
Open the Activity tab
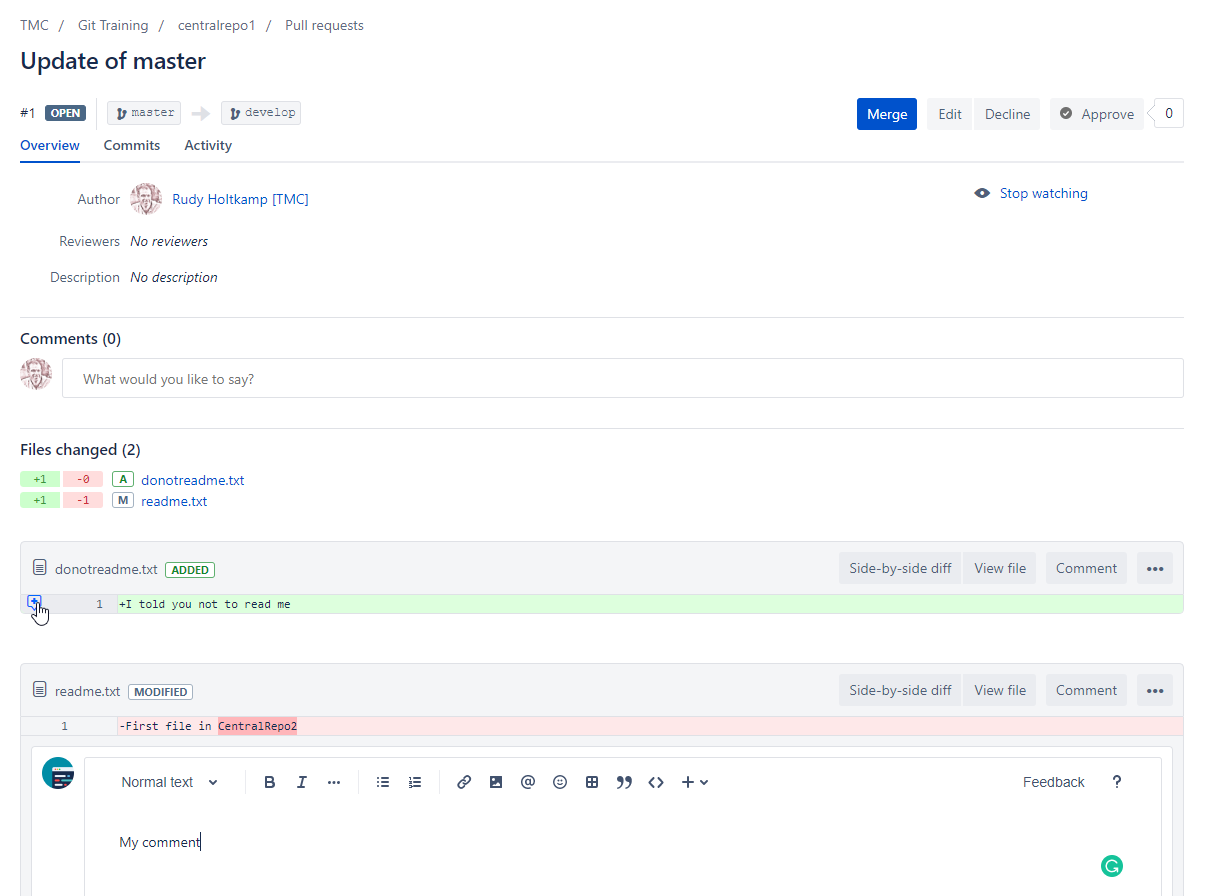[x=207, y=145]
